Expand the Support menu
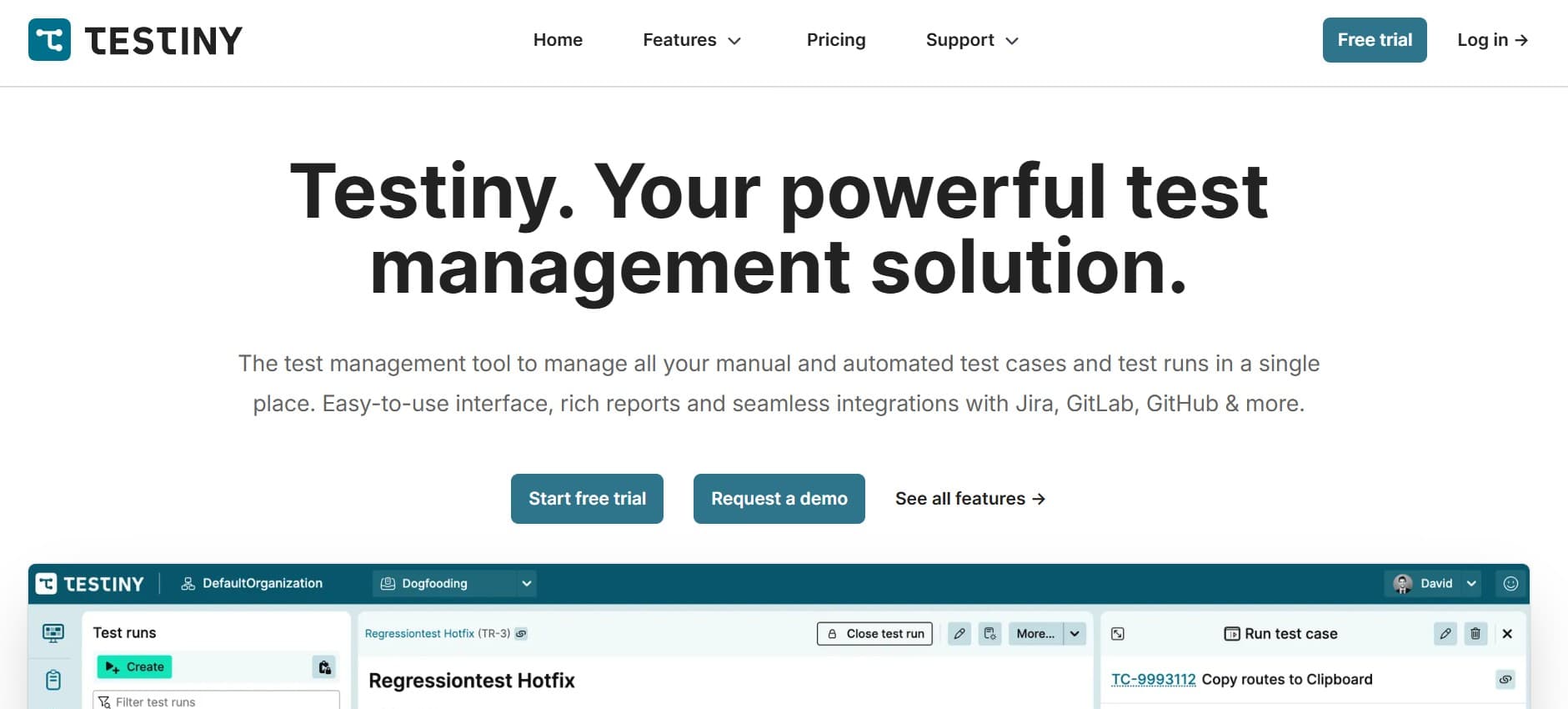 [x=972, y=40]
